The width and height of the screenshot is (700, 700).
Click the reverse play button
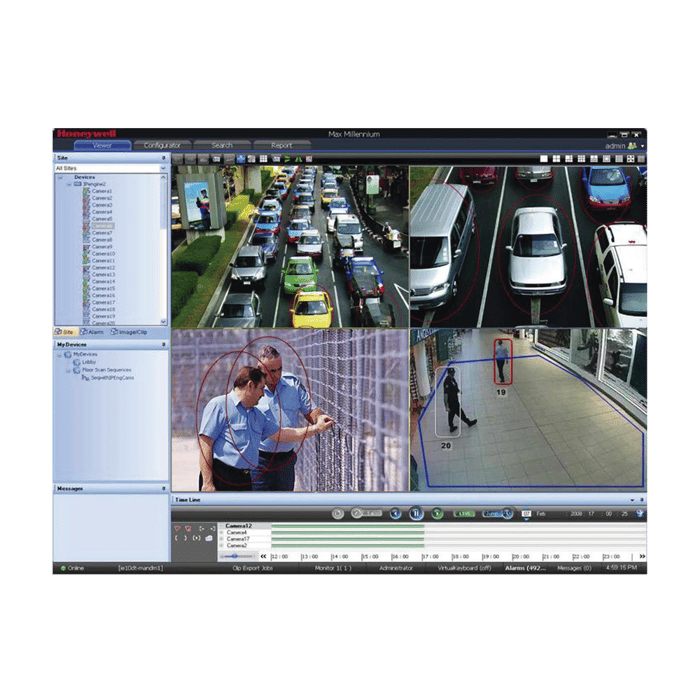coord(395,514)
